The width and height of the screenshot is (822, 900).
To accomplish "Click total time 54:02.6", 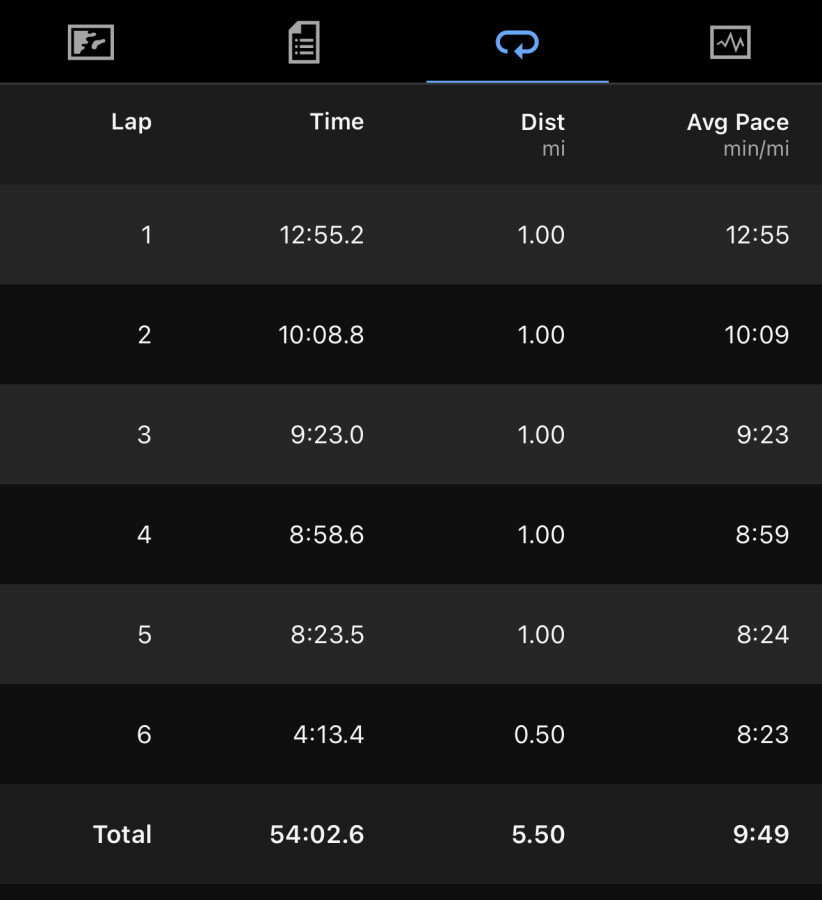I will point(317,834).
